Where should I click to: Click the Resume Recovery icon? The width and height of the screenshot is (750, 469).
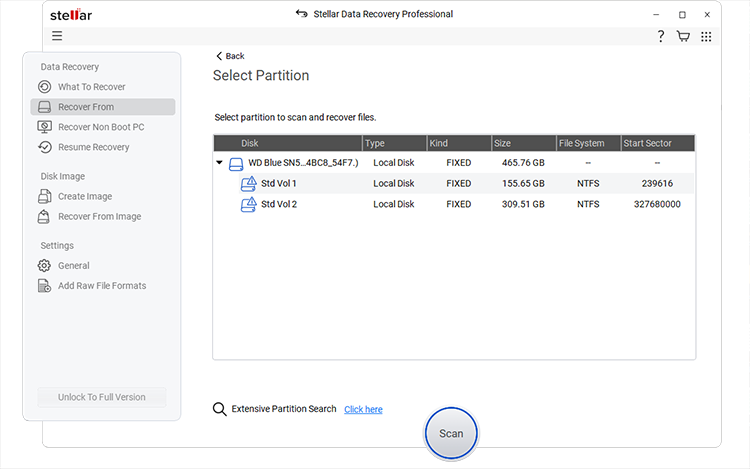(x=44, y=147)
